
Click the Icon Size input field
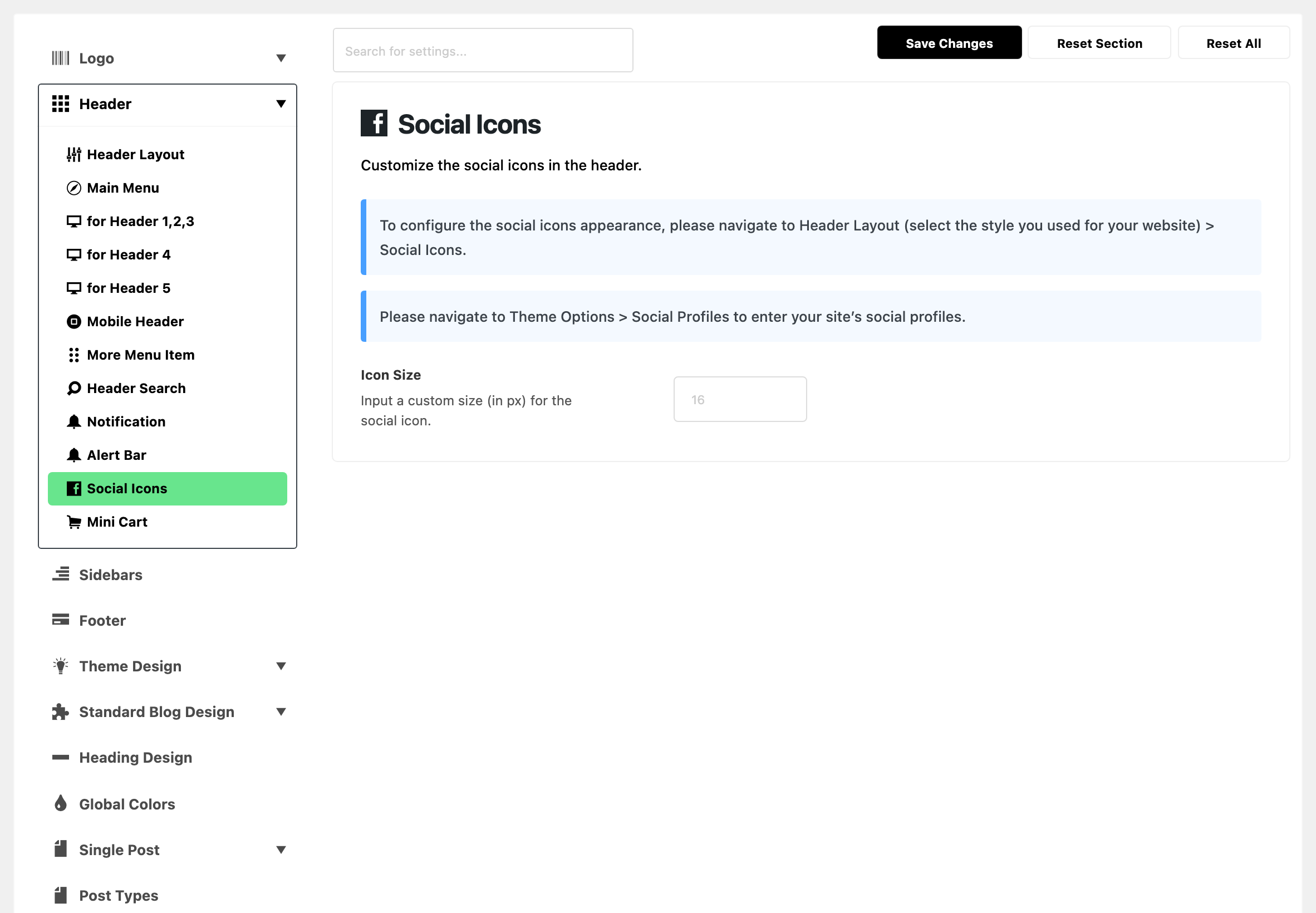pyautogui.click(x=740, y=399)
